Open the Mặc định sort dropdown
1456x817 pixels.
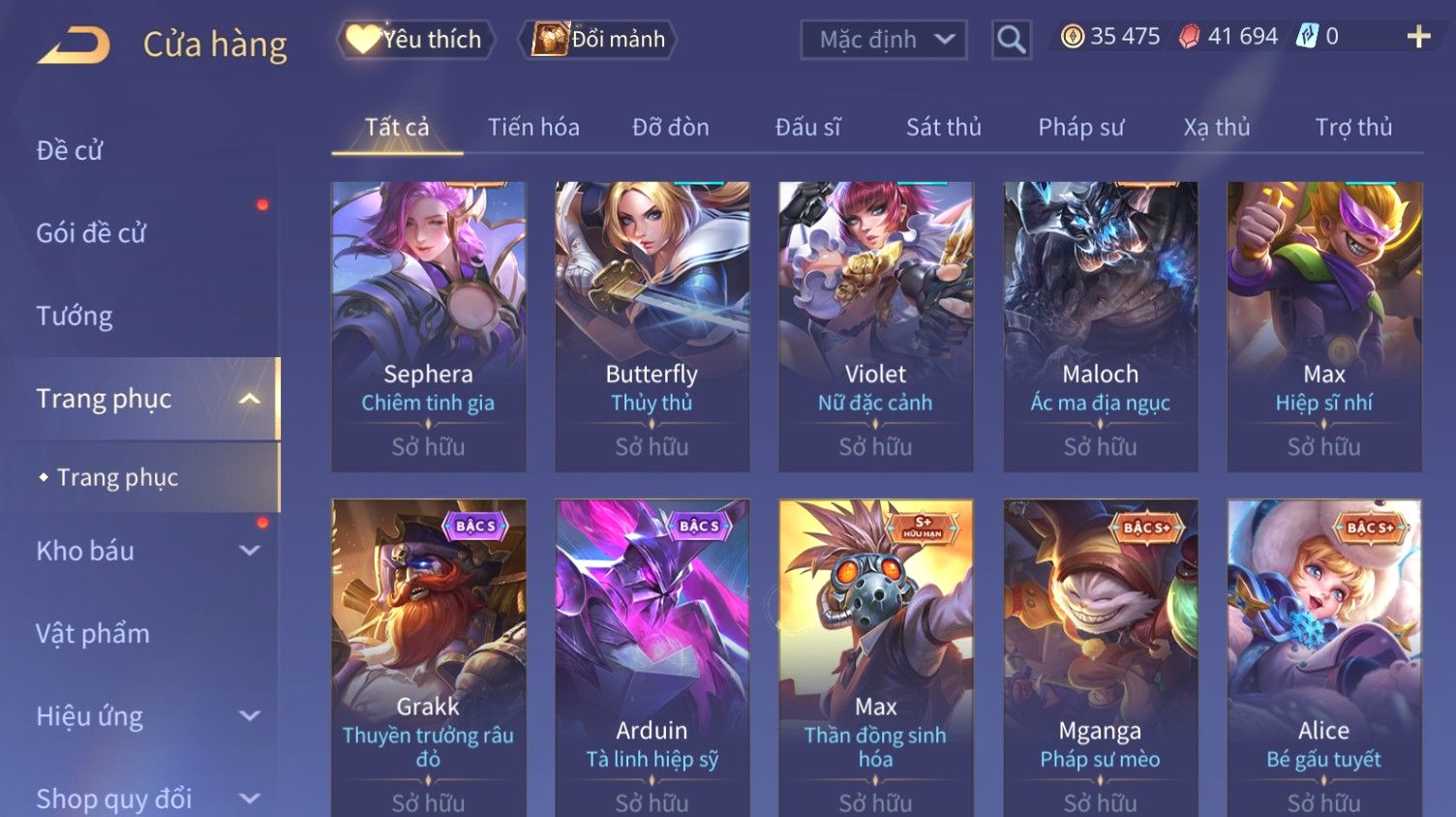[x=884, y=40]
